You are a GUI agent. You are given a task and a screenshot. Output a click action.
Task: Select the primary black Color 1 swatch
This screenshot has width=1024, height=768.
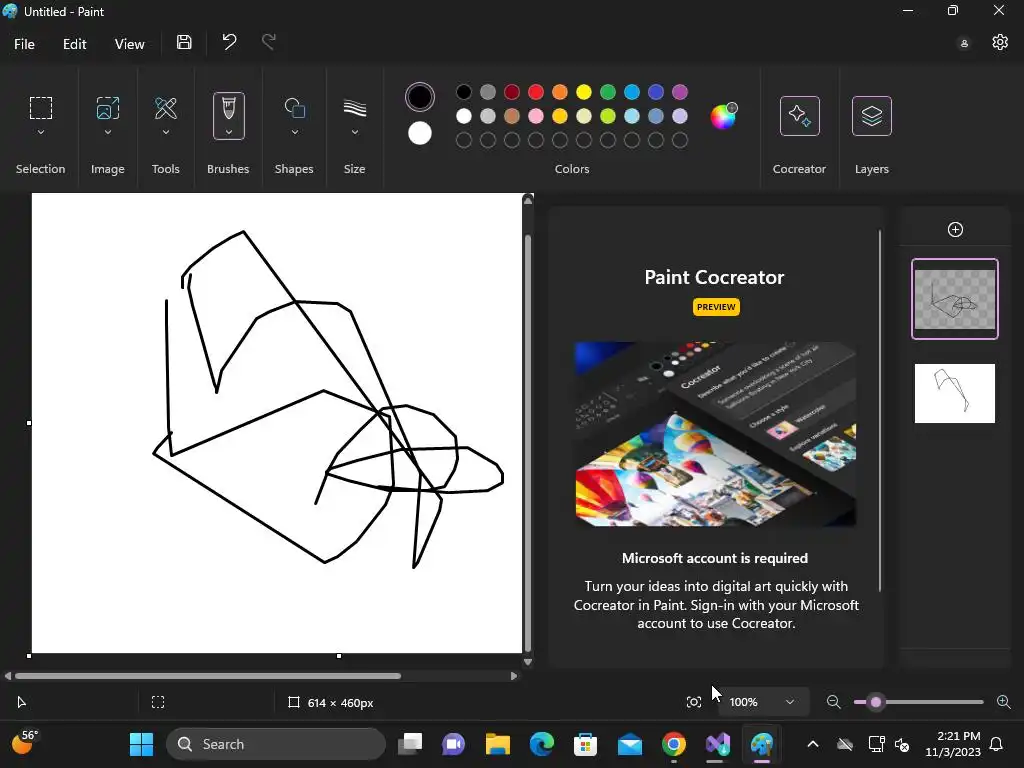pos(420,97)
